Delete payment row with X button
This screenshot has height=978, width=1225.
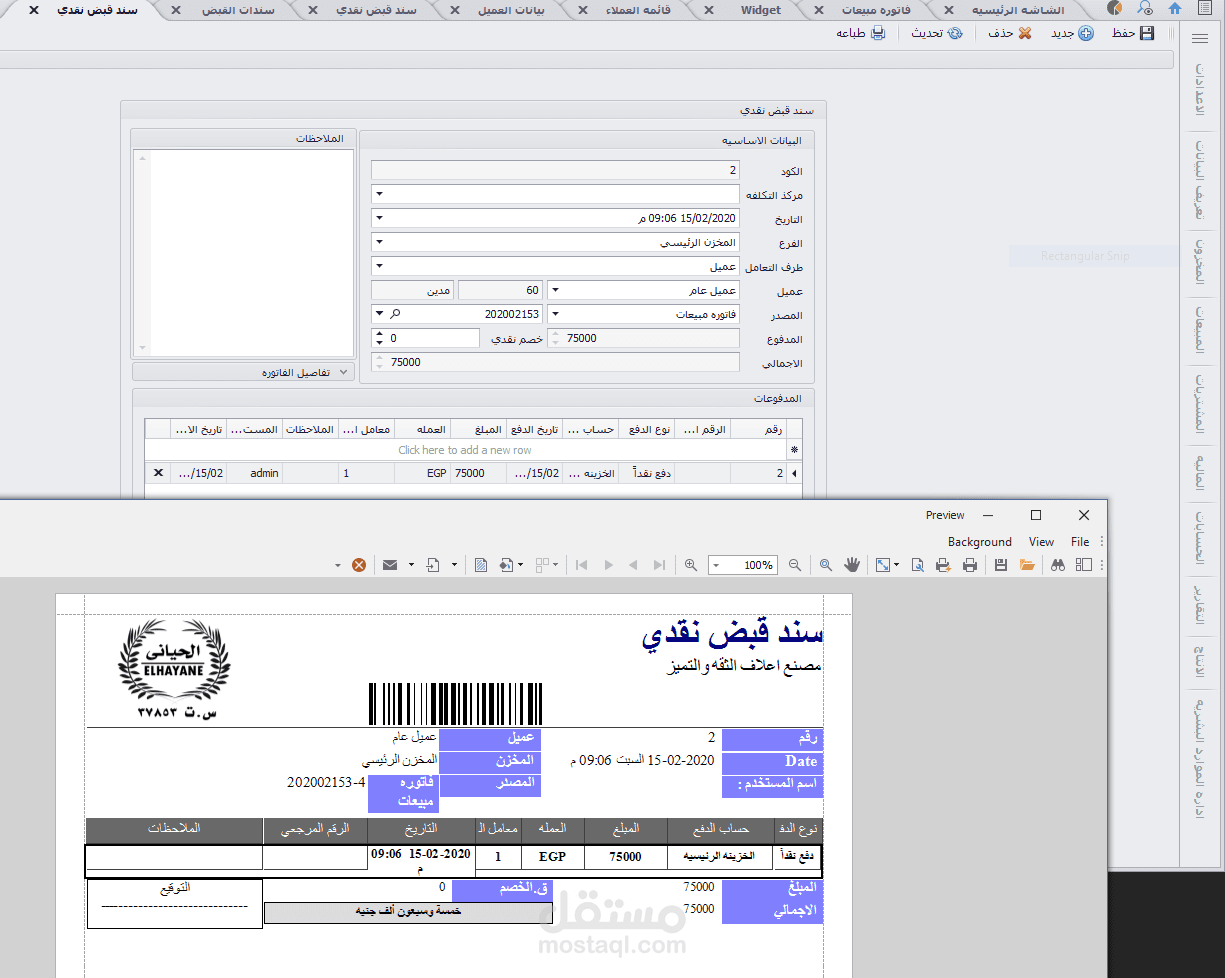[158, 473]
